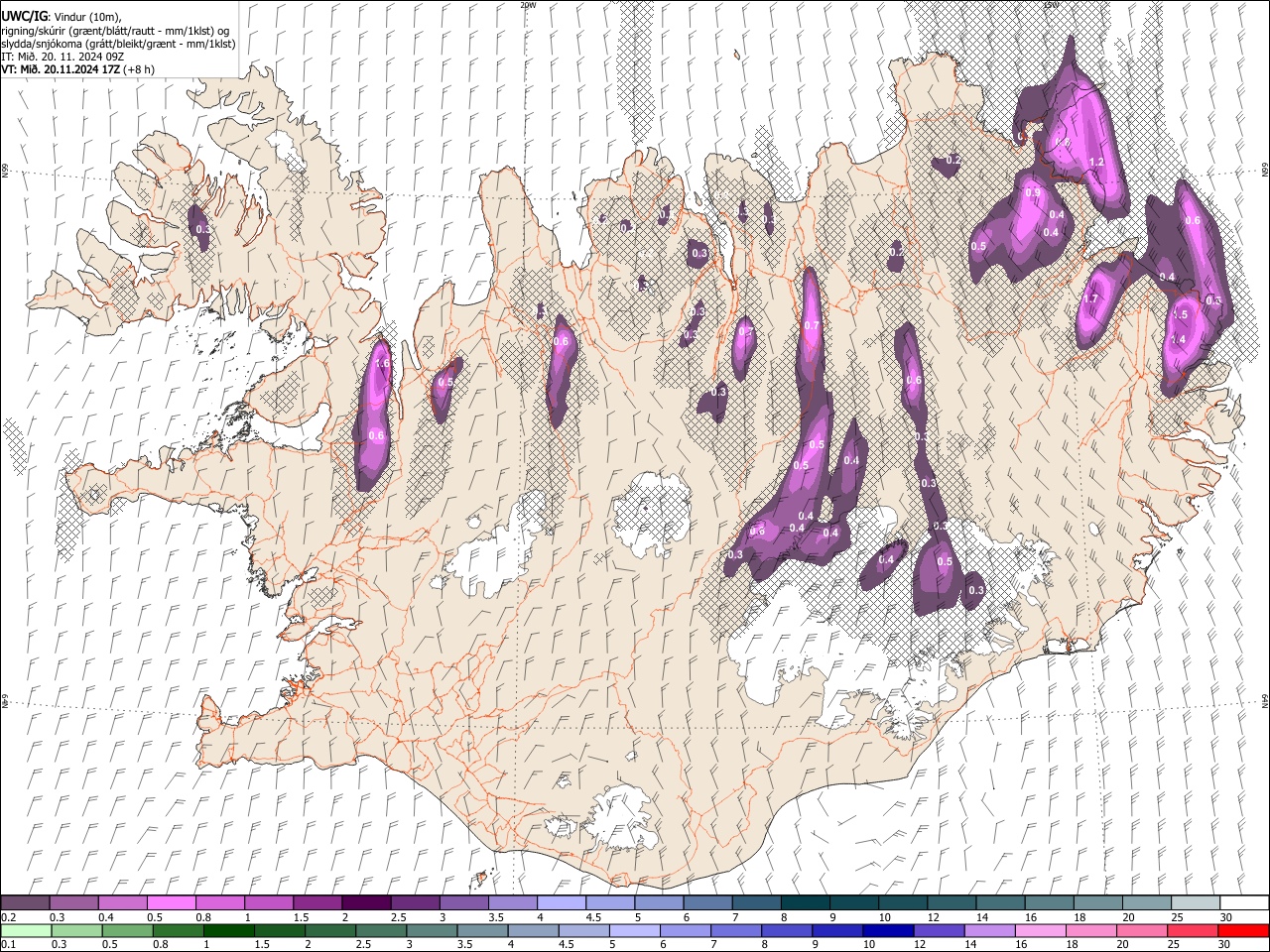Click the light pink swatch labeled 16 in lower legend
Screen dimensions: 1270x952
(1040, 930)
